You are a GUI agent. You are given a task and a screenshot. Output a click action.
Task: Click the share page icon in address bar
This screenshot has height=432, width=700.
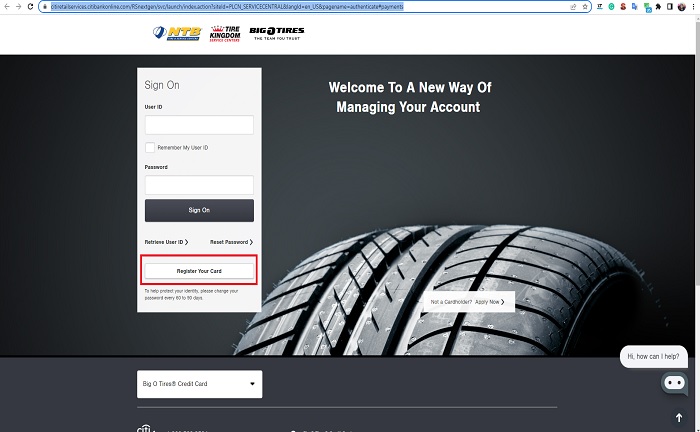point(573,7)
